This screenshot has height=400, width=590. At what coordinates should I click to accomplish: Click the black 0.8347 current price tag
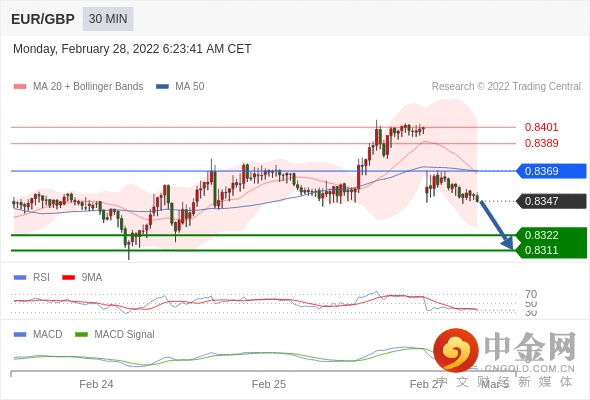coord(551,201)
